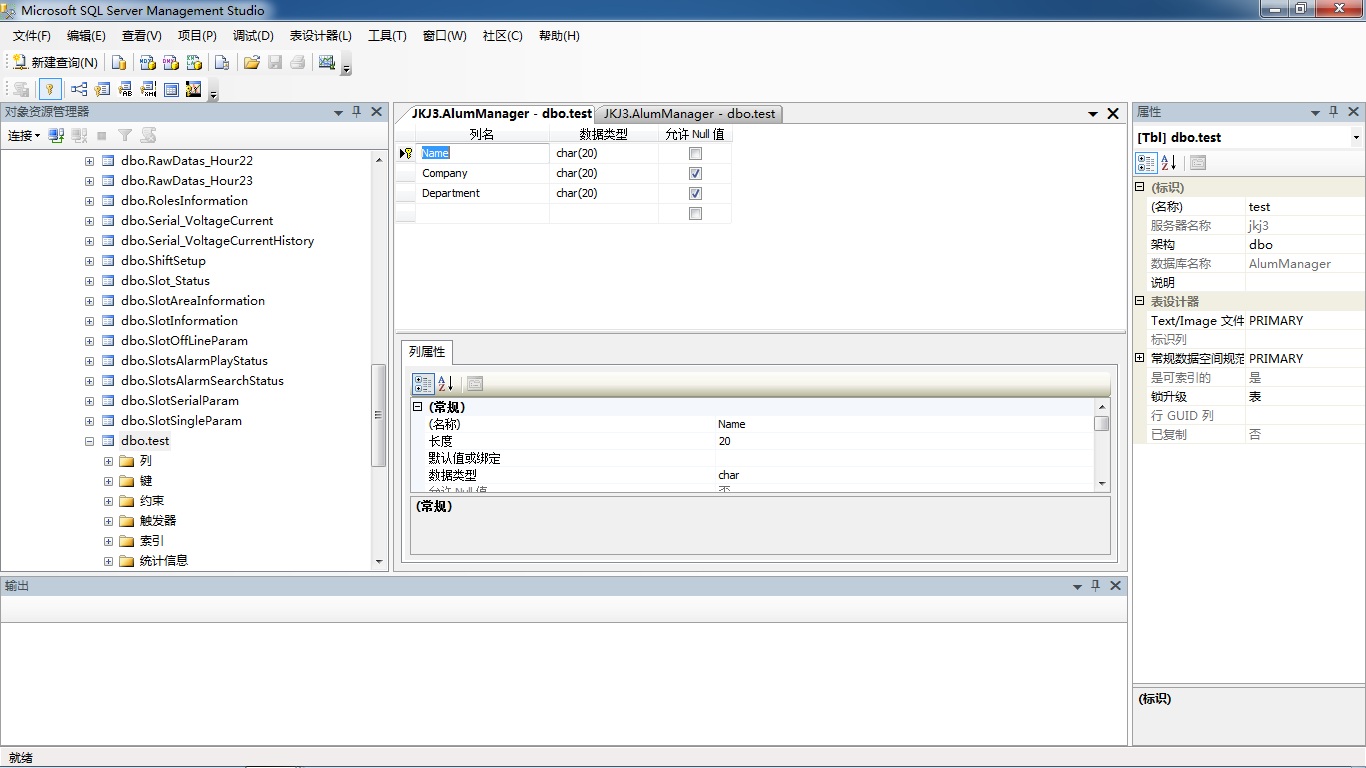Expand the 索引 folder under dbo.test
Image resolution: width=1366 pixels, height=768 pixels.
[108, 541]
